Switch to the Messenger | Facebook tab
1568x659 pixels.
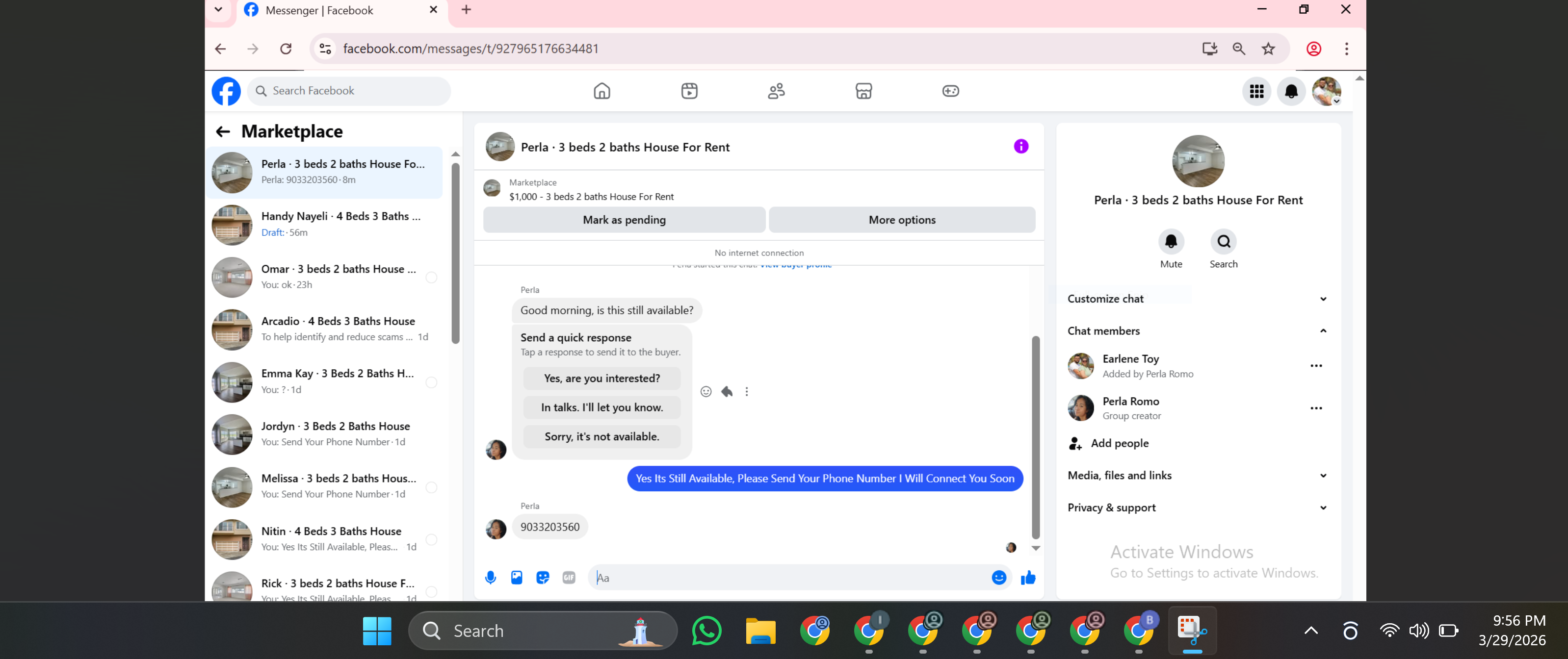(341, 11)
